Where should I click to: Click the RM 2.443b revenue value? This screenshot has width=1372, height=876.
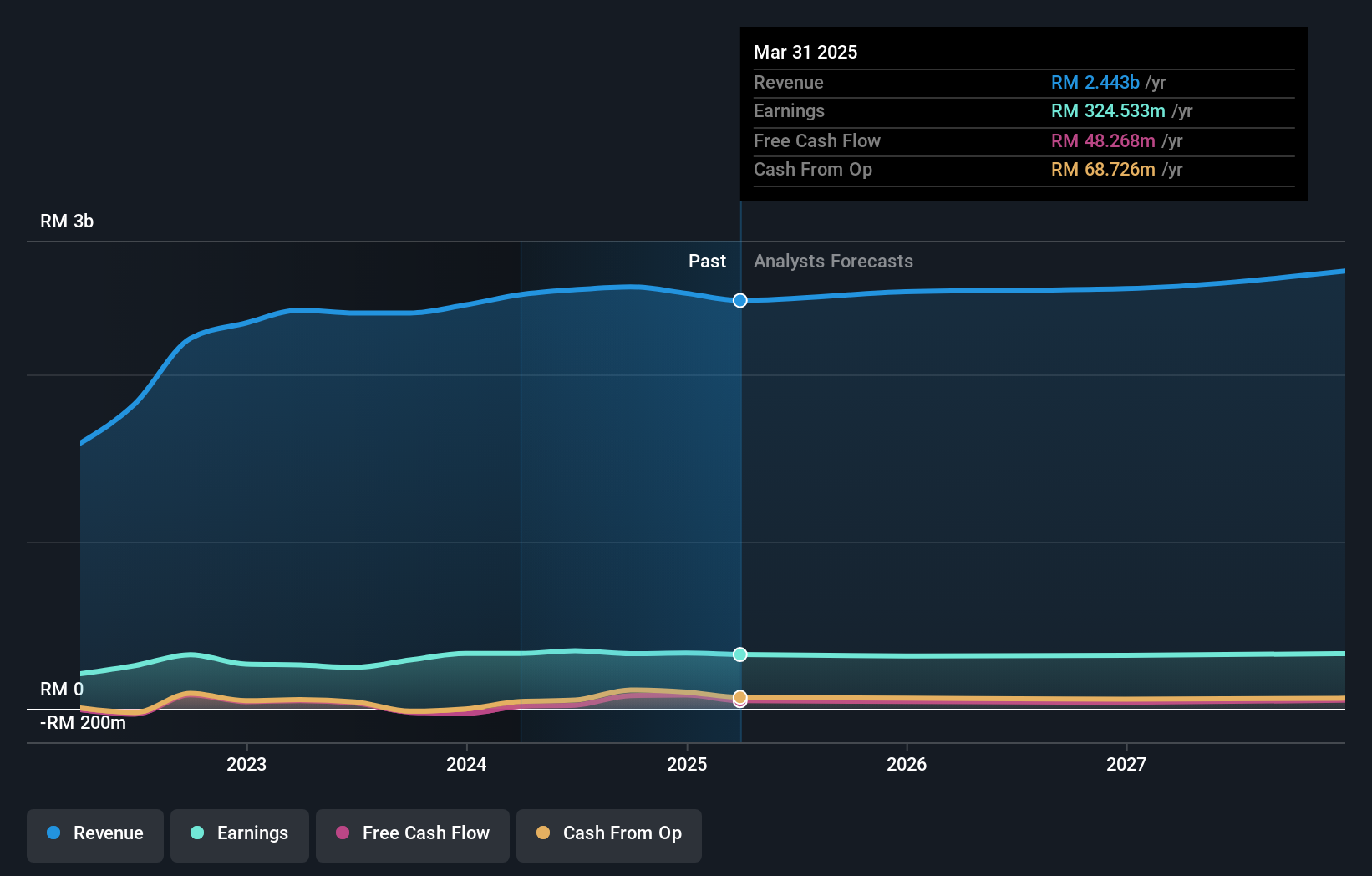tap(1095, 82)
